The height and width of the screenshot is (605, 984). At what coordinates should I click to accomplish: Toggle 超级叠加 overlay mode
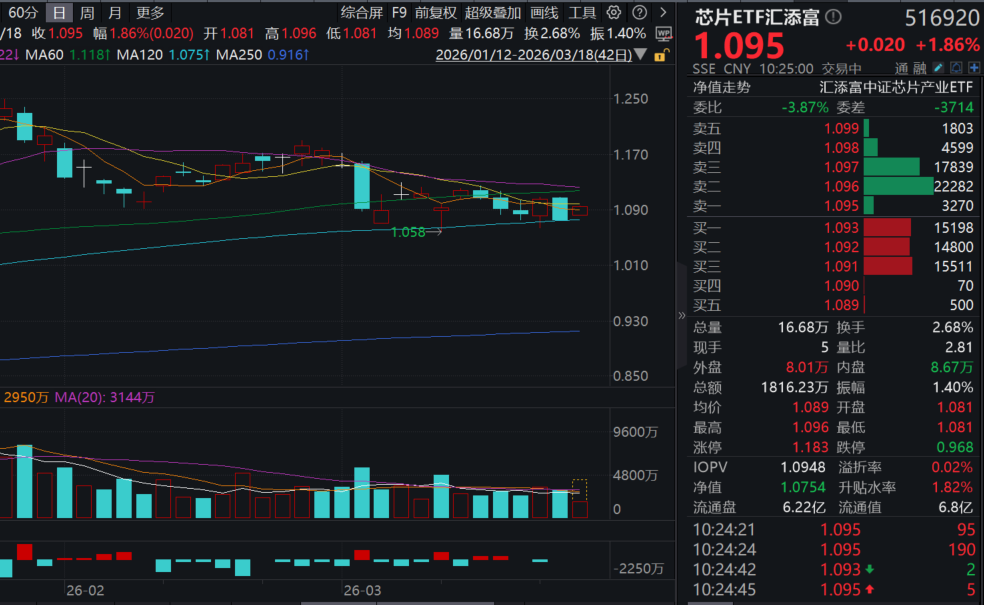point(493,13)
